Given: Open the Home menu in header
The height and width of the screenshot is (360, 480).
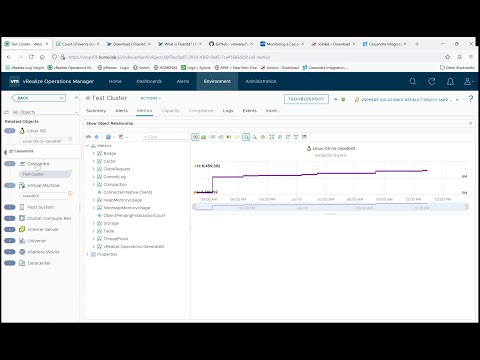Looking at the screenshot, I should click(115, 81).
